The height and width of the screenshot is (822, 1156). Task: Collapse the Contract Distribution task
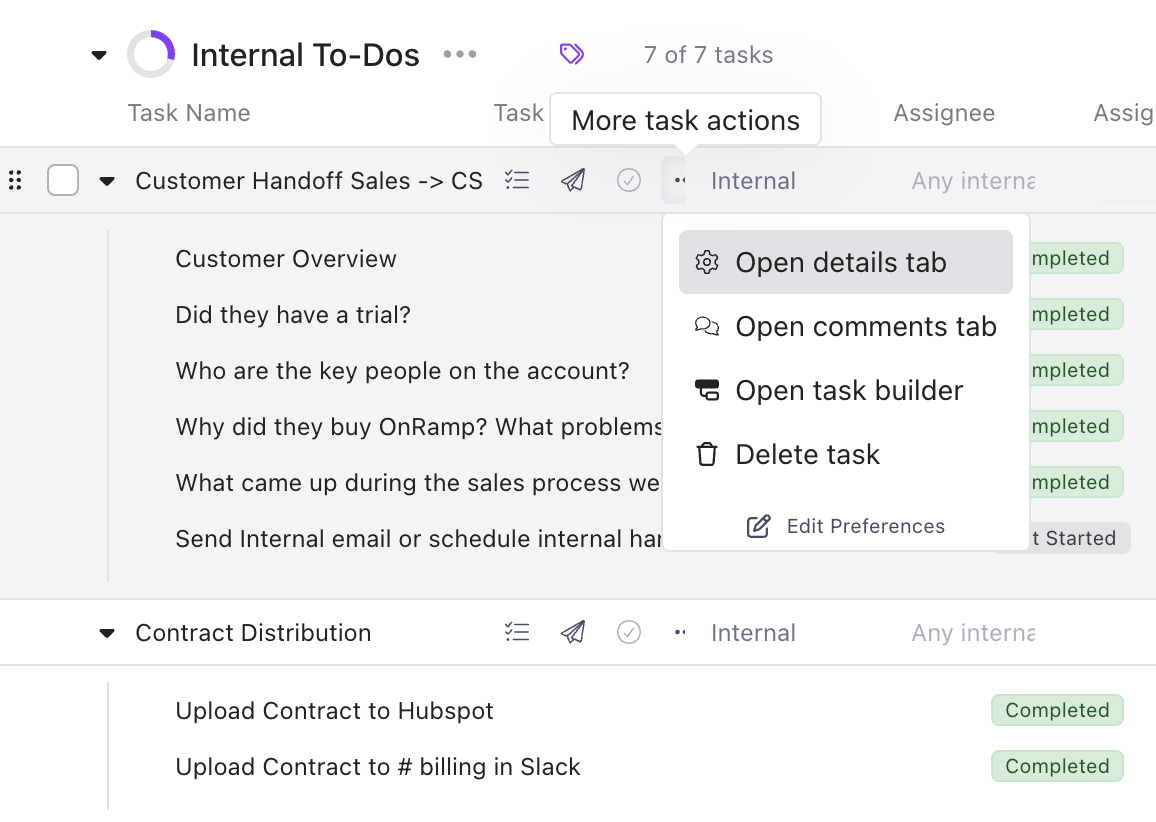107,632
